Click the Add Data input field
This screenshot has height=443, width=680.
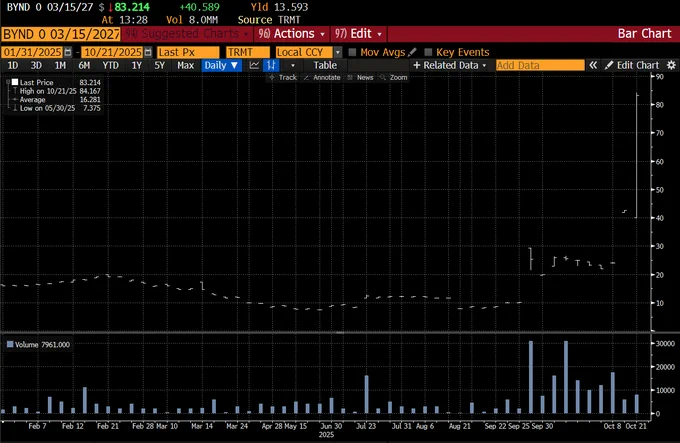[x=540, y=65]
